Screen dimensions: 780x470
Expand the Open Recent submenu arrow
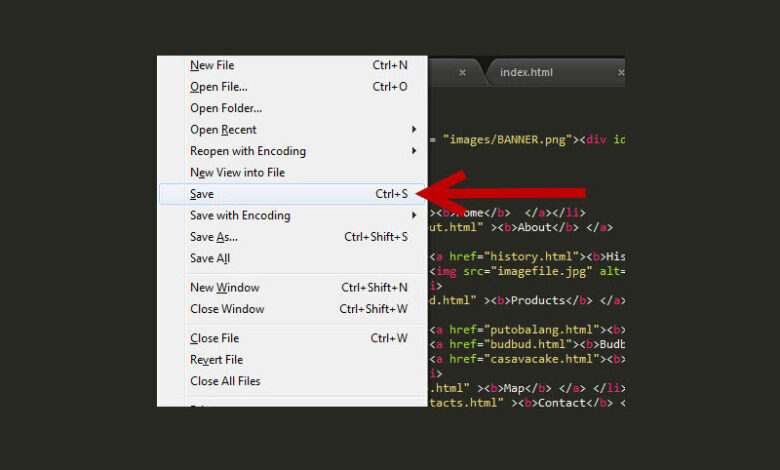(414, 130)
